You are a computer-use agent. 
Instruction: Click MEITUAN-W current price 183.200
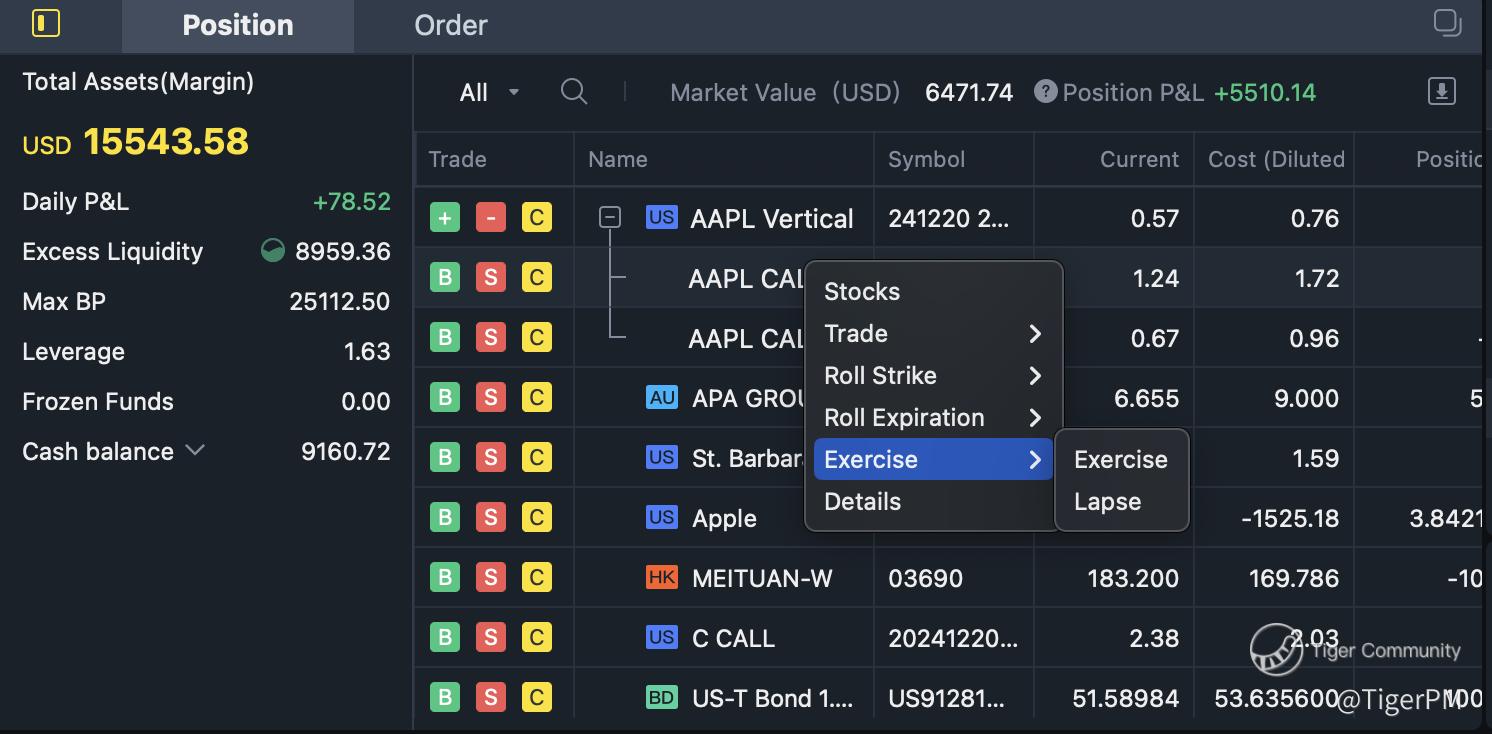point(1133,578)
